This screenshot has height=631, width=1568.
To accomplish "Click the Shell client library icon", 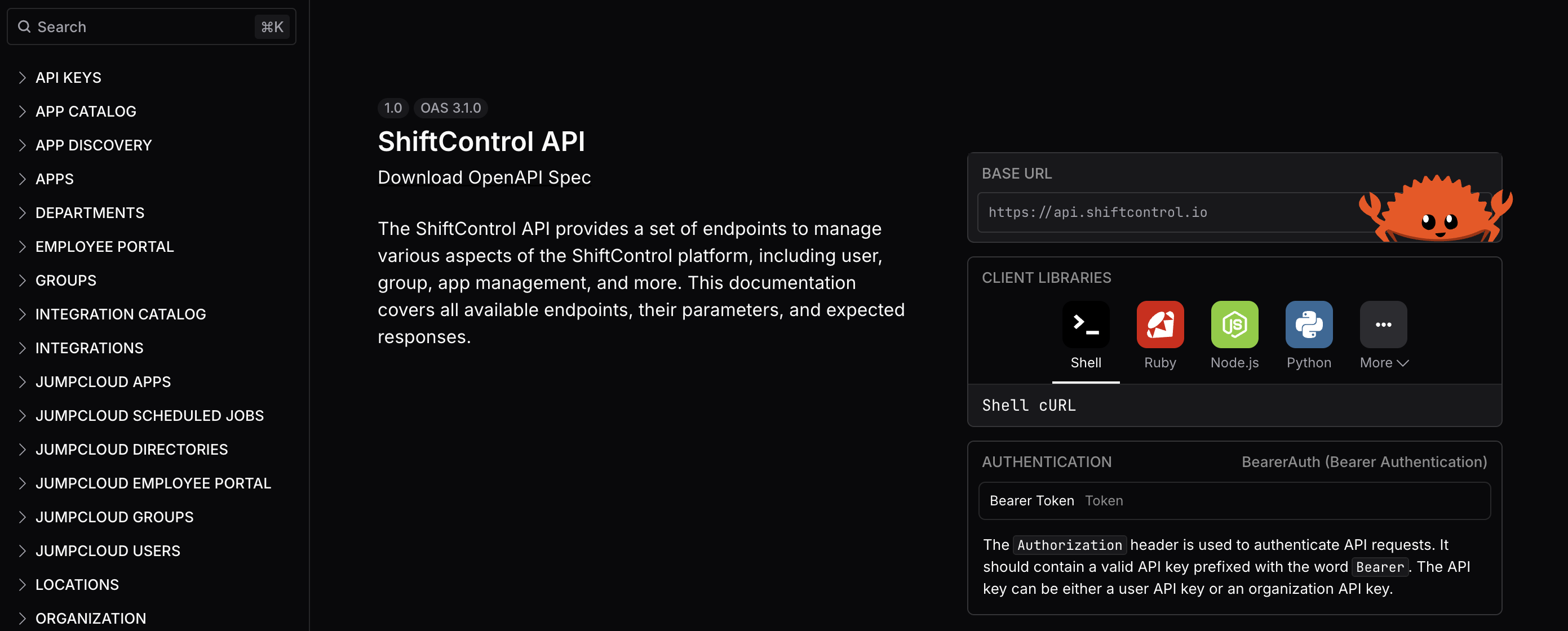I will pos(1086,324).
